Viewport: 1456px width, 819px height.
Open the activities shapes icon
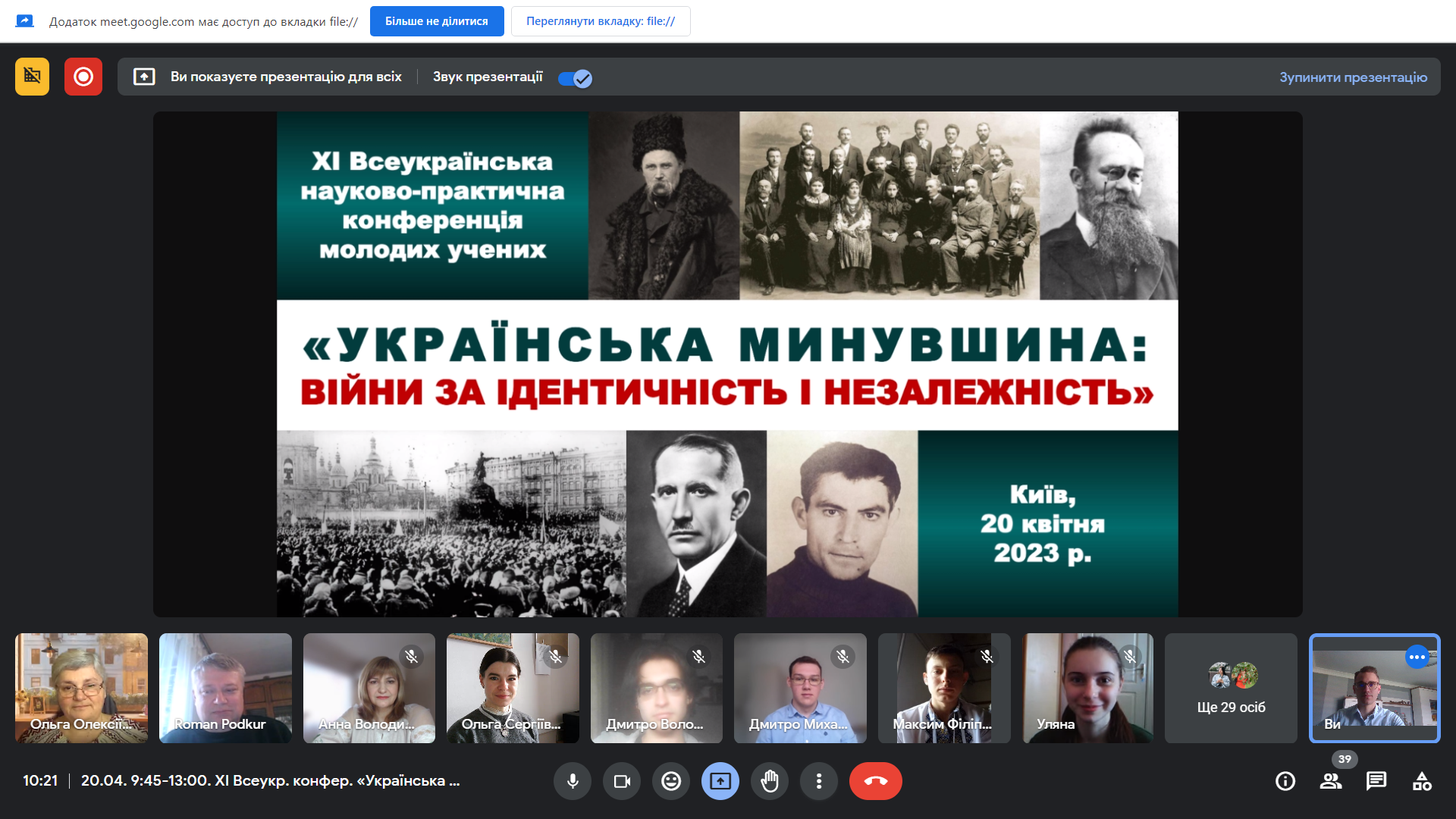(1422, 781)
